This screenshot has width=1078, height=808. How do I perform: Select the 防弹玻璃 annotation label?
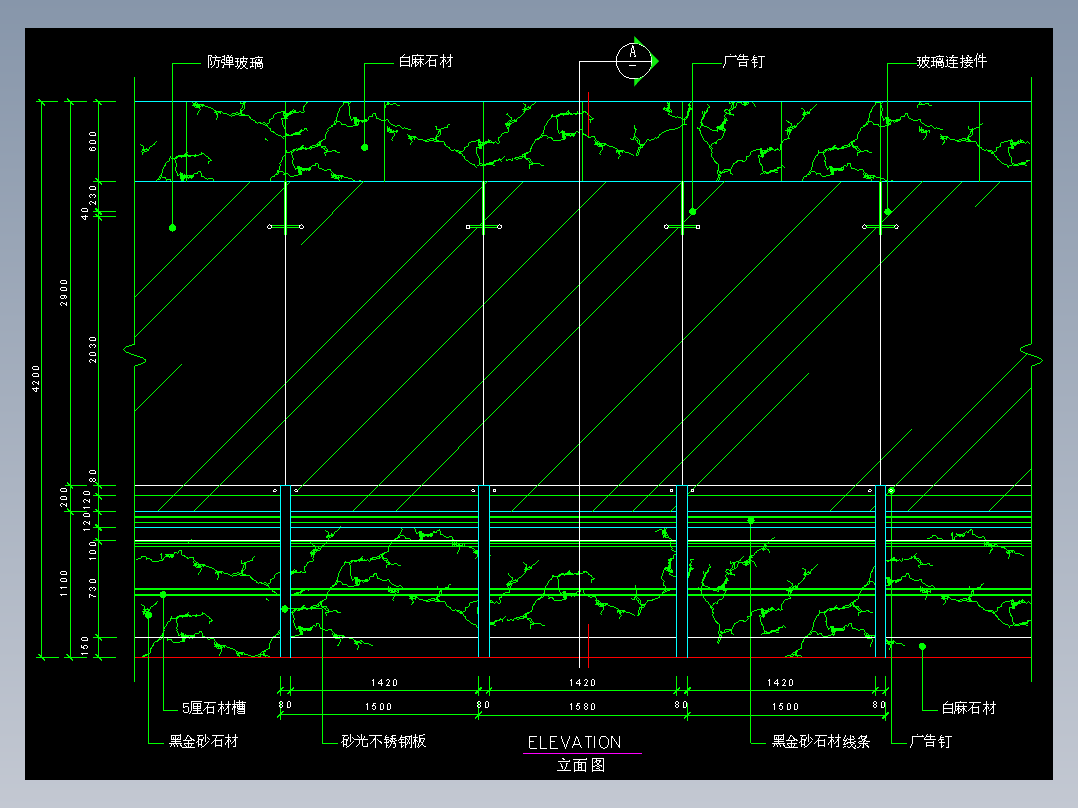(x=235, y=62)
